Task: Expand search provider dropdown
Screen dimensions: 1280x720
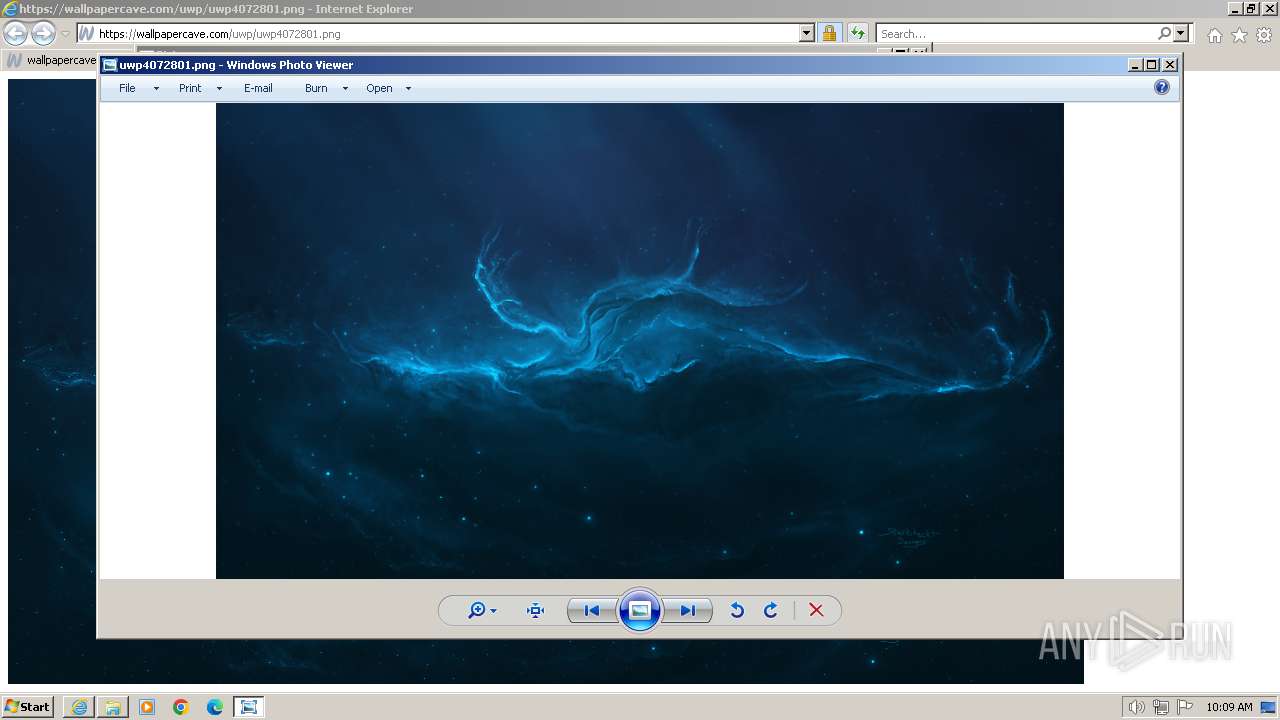Action: point(1181,33)
